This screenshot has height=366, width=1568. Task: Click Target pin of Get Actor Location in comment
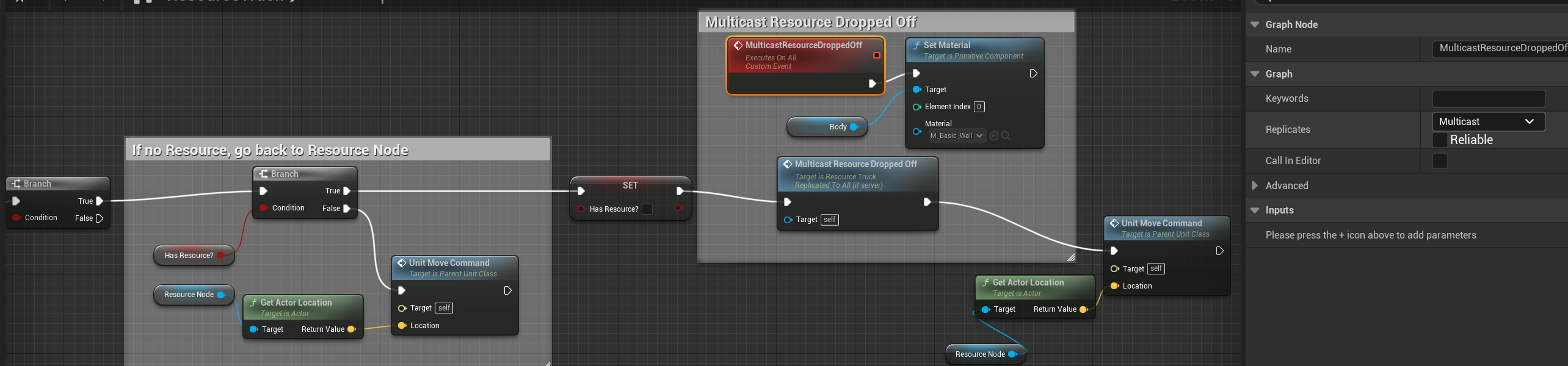click(253, 329)
